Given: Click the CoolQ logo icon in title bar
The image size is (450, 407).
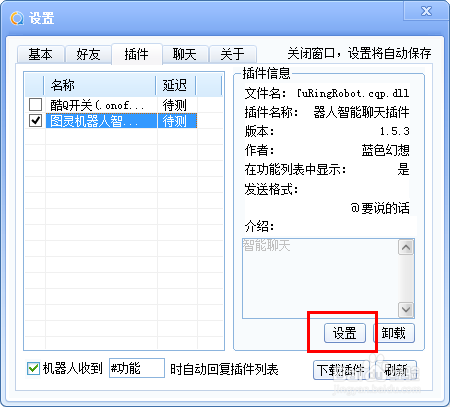Looking at the screenshot, I should (x=17, y=18).
